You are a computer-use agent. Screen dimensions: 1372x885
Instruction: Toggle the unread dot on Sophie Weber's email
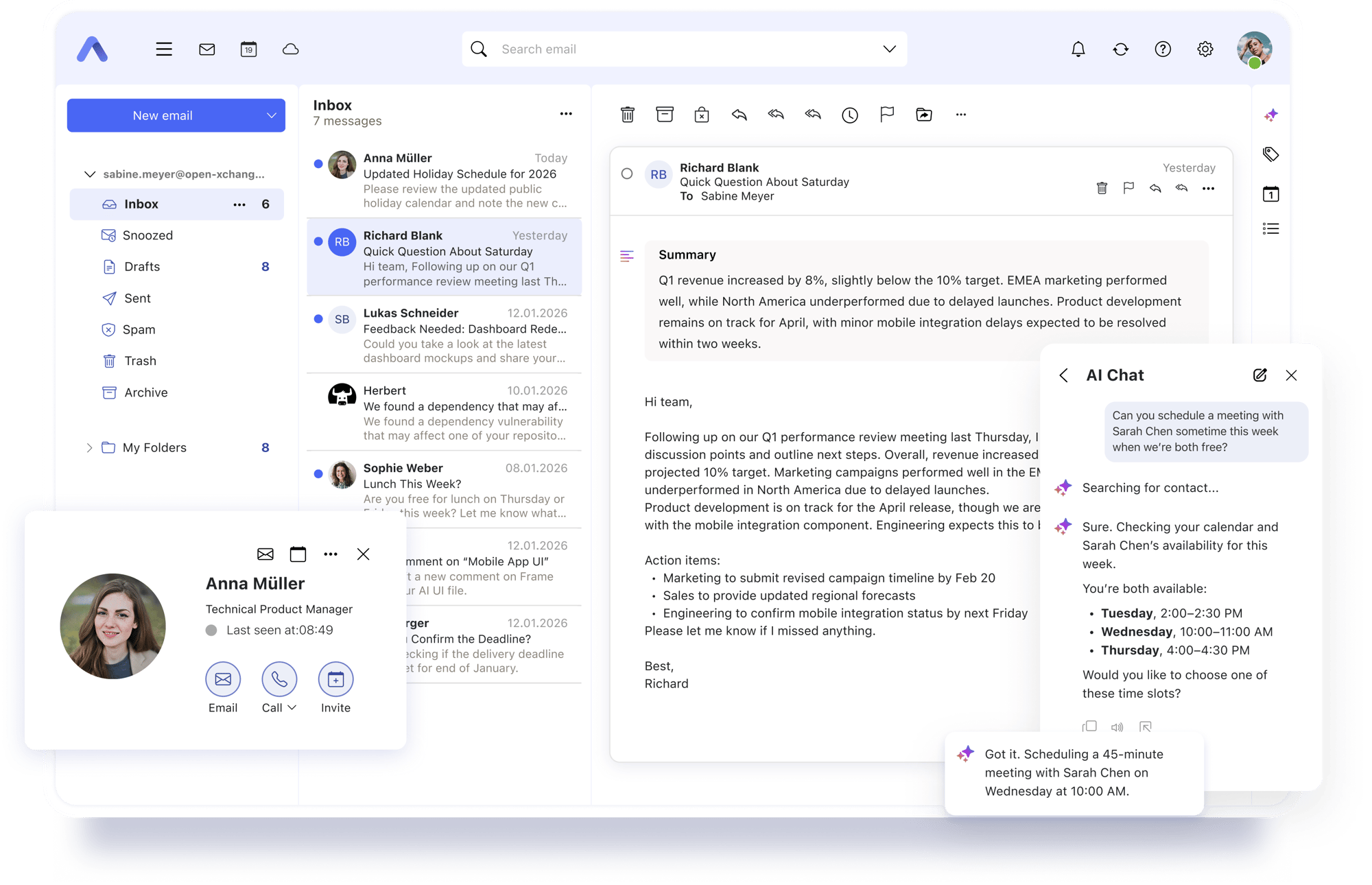pyautogui.click(x=318, y=474)
